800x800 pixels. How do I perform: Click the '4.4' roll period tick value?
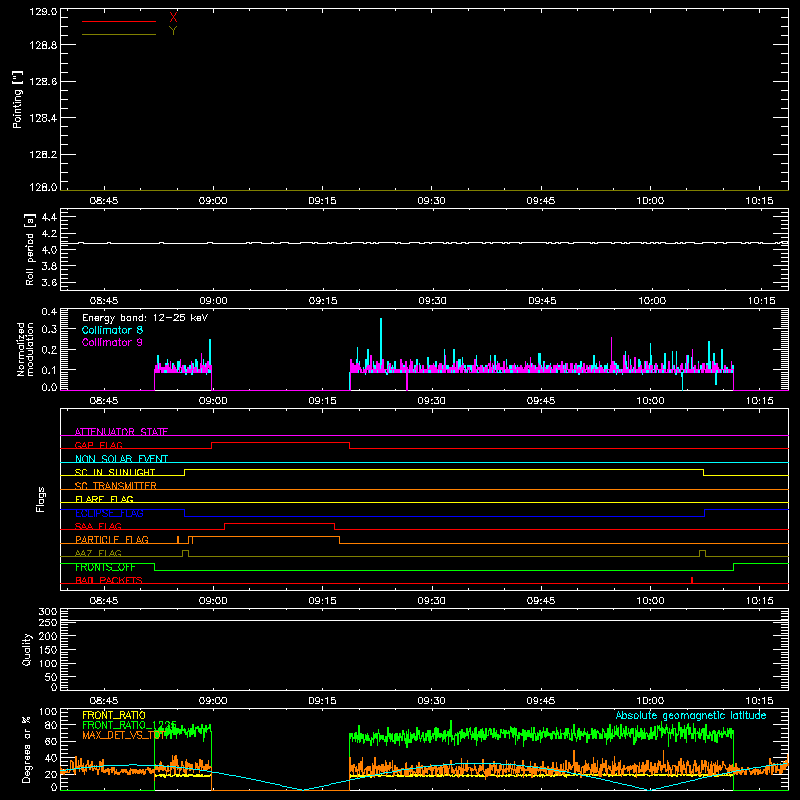tap(49, 217)
